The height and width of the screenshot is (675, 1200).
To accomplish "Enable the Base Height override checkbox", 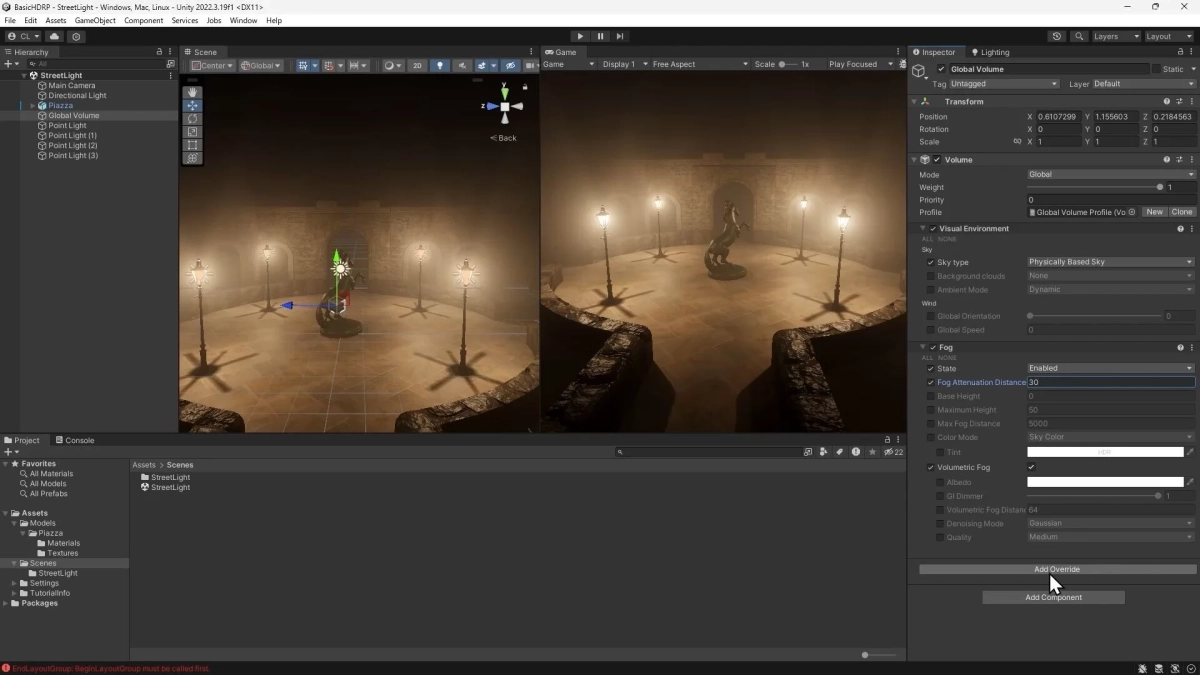I will [x=931, y=396].
